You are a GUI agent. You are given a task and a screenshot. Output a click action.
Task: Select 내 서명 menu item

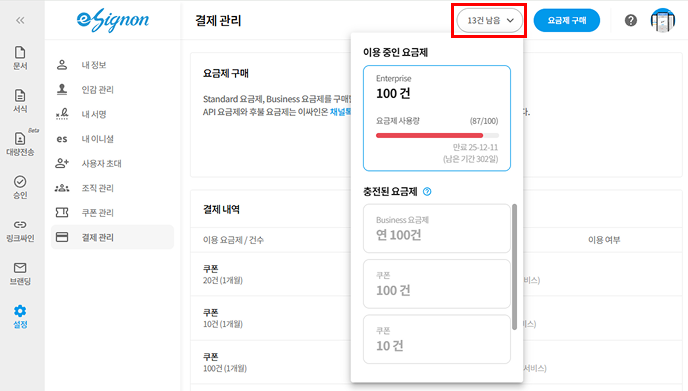[x=112, y=114]
